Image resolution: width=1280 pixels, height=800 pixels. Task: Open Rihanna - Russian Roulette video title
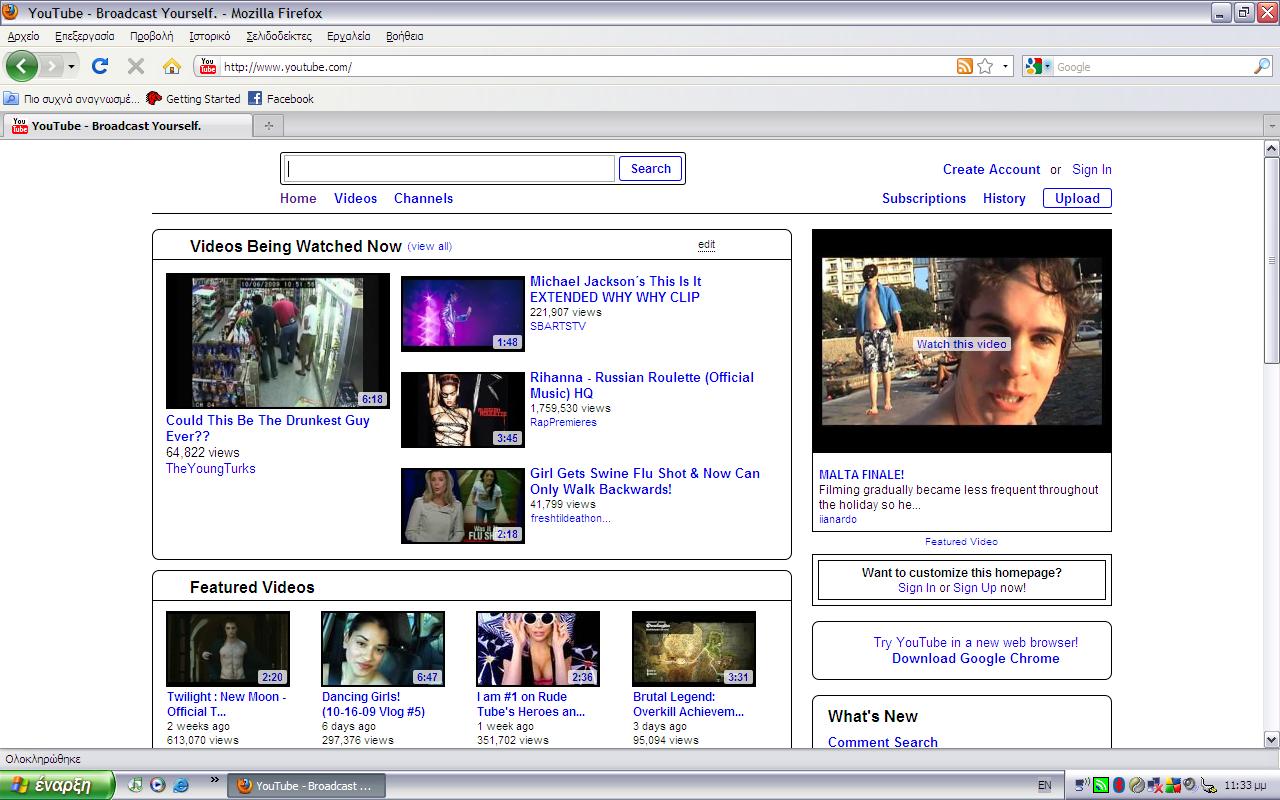642,385
